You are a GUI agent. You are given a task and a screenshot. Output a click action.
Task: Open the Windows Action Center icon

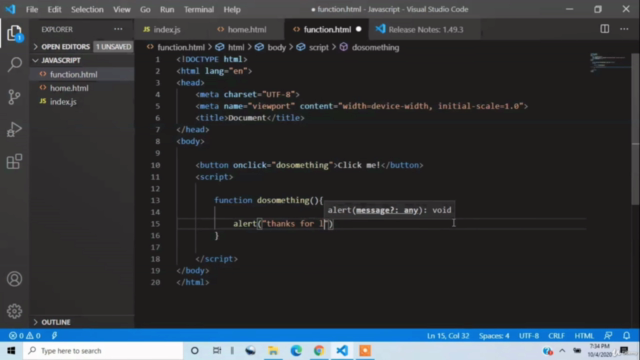pyautogui.click(x=624, y=351)
